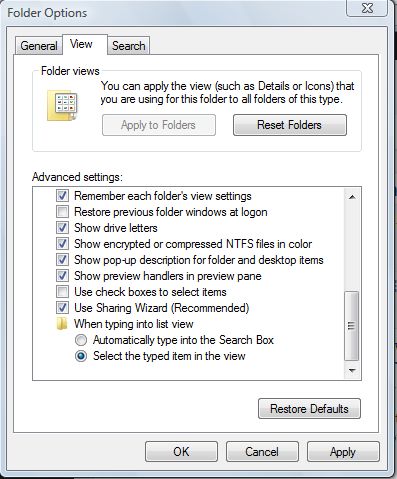Click the Advanced settings scrollbar thumb
Image resolution: width=397 pixels, height=479 pixels.
[x=352, y=326]
